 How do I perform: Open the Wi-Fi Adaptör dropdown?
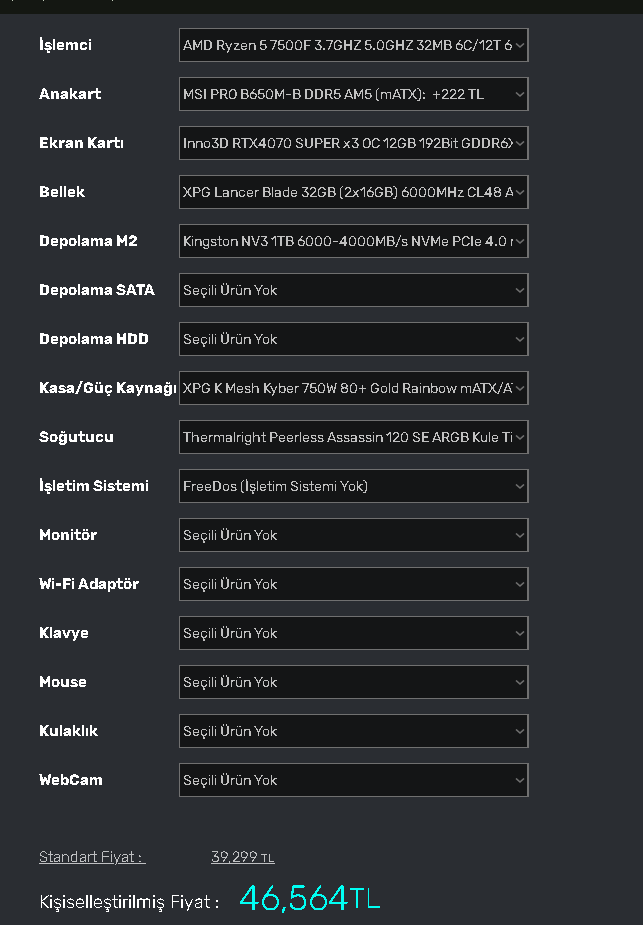tap(353, 584)
